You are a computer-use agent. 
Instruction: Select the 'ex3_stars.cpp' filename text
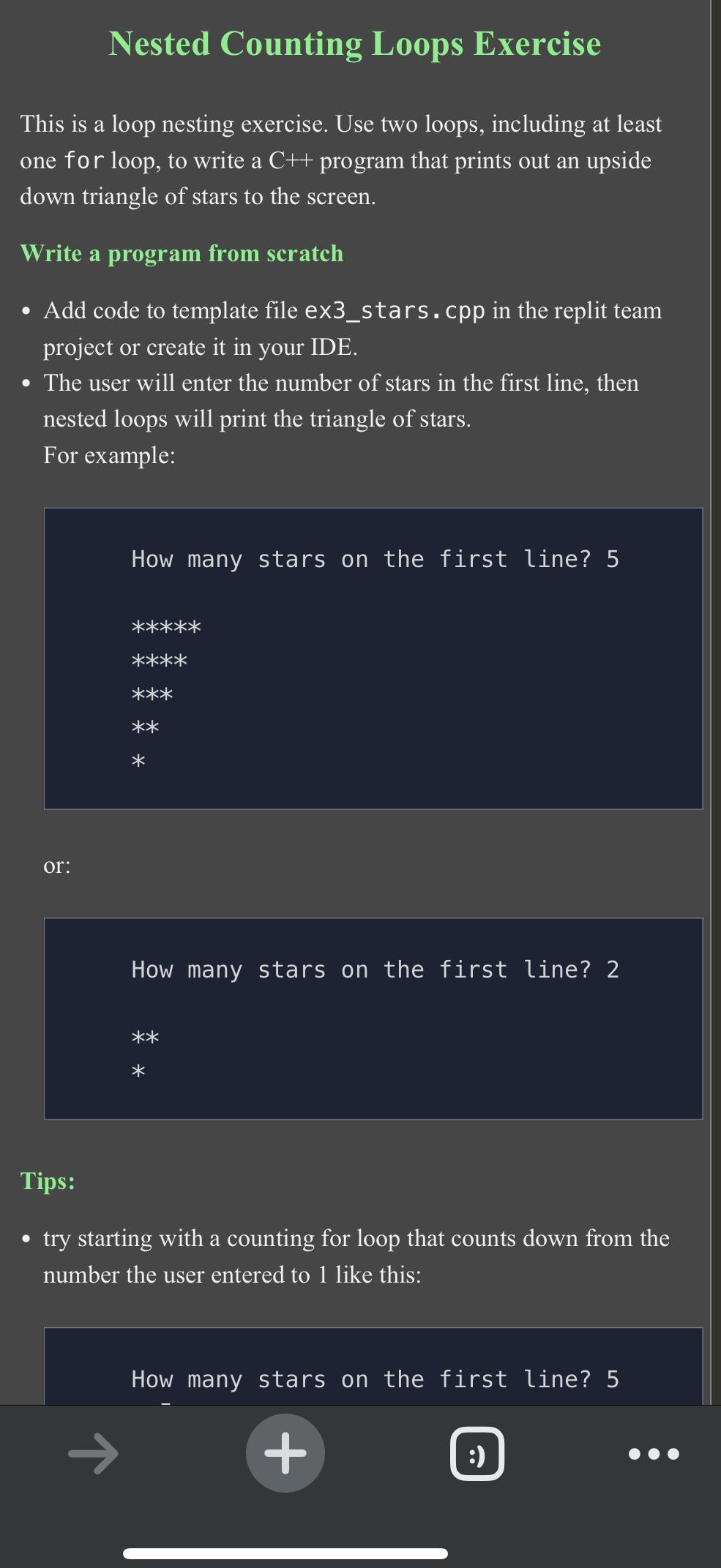coord(393,310)
